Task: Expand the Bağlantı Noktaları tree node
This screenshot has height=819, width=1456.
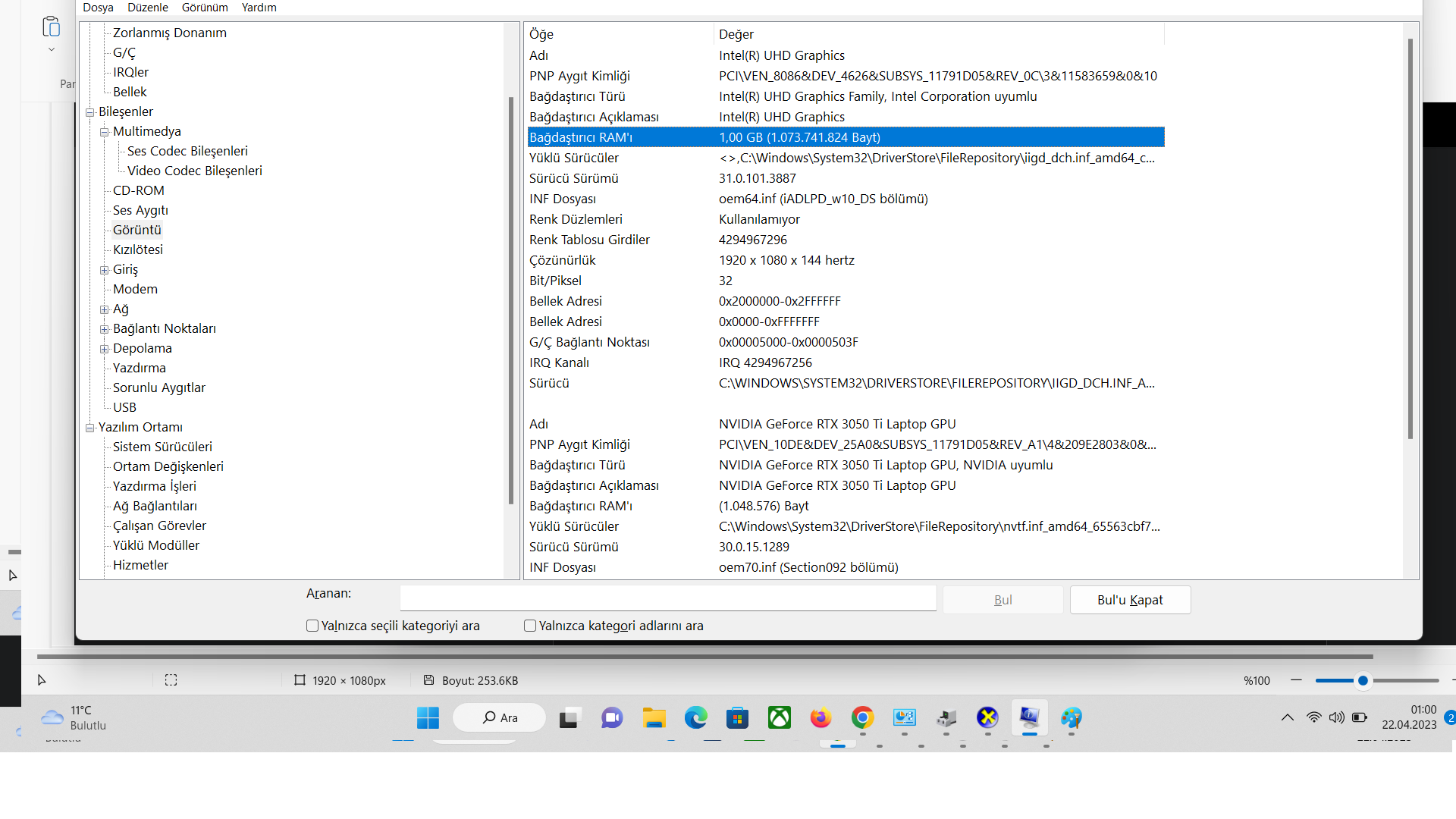Action: pyautogui.click(x=105, y=329)
